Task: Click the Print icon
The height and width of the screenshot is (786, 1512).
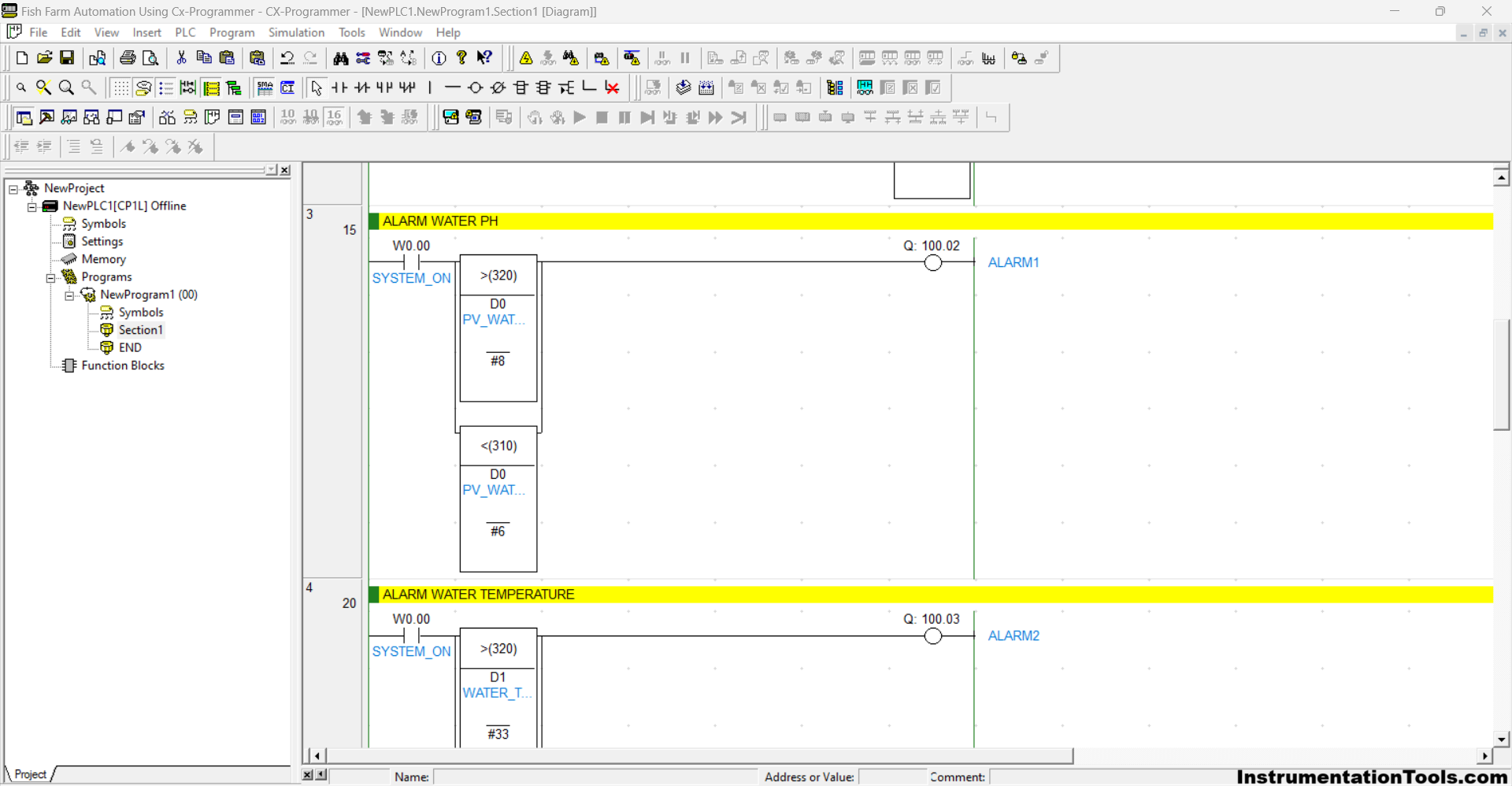Action: point(128,58)
